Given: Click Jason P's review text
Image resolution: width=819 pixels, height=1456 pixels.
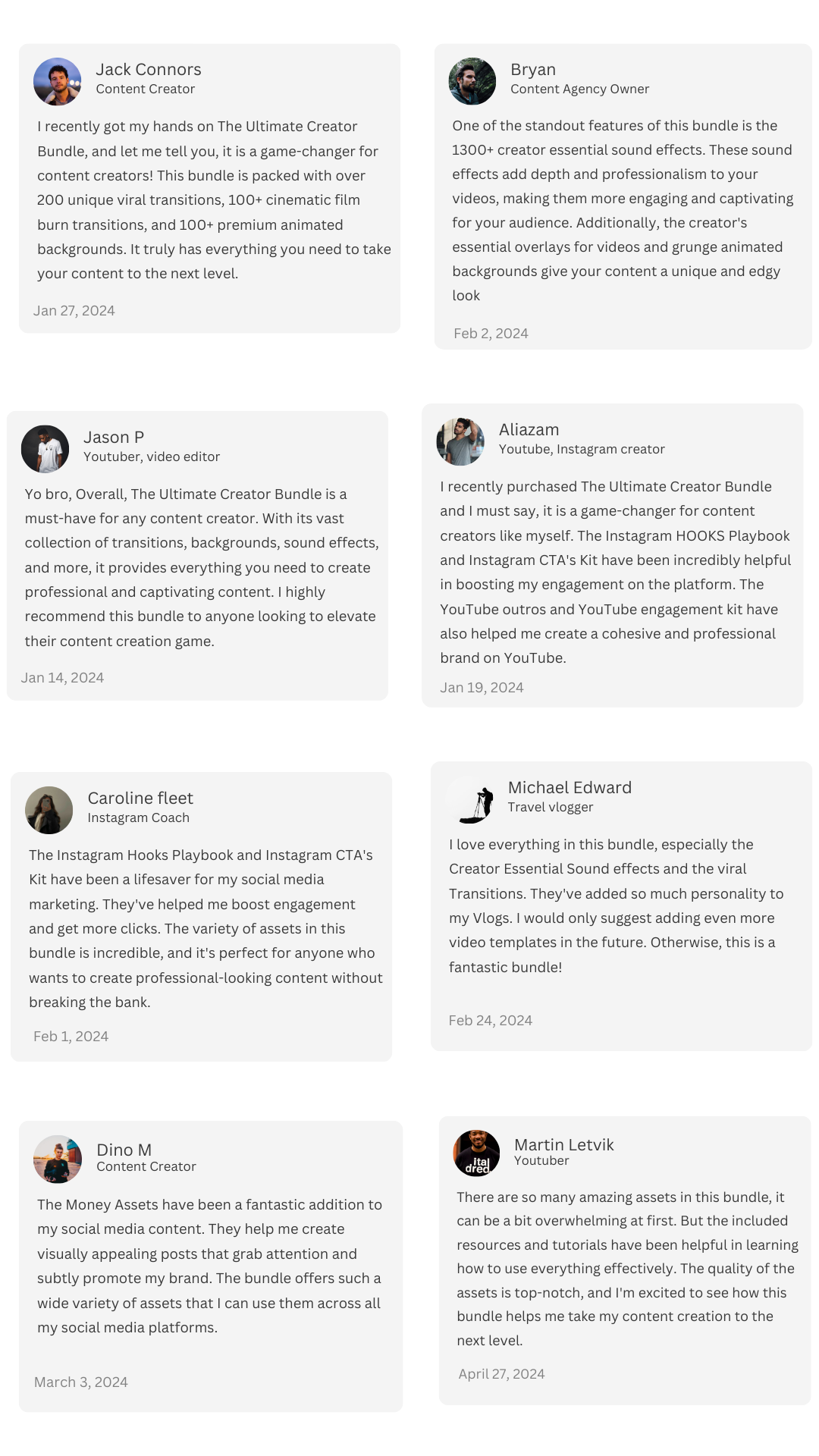Looking at the screenshot, I should 202,567.
